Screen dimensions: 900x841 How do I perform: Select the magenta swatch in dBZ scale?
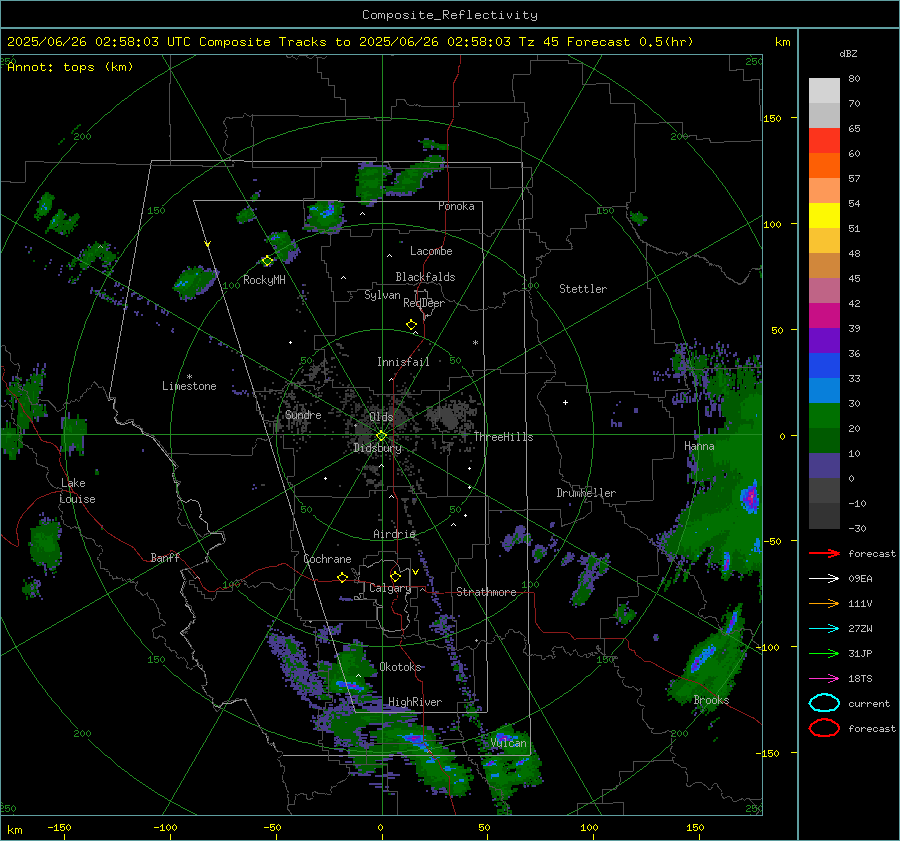tap(824, 316)
